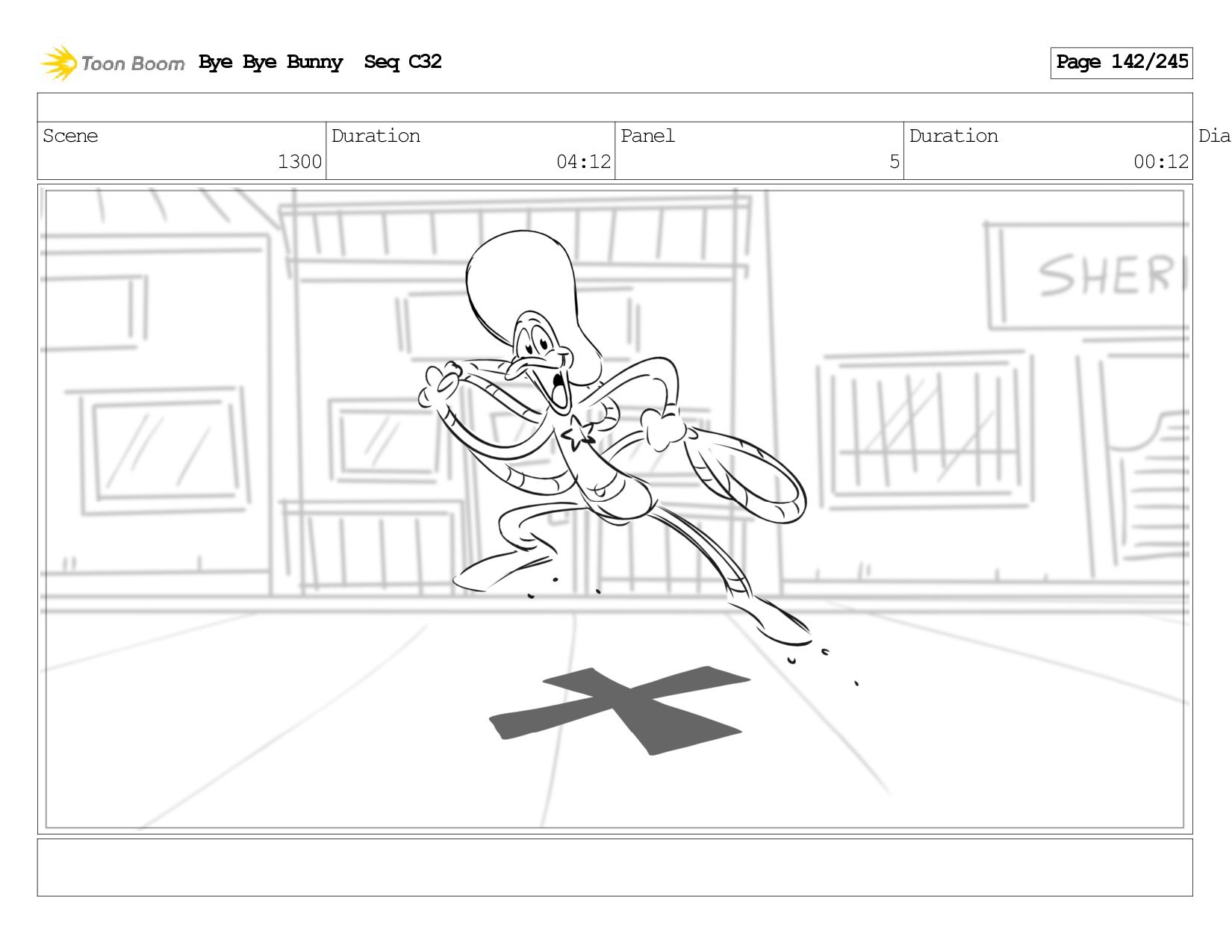Click the 'Seq C32' sequence label
The width and height of the screenshot is (1232, 952).
[403, 62]
